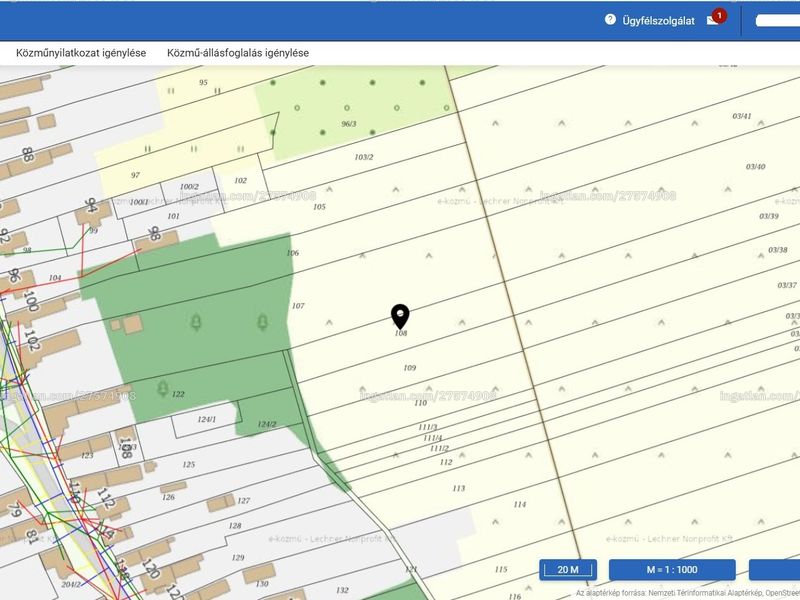Select parcel label 03/39
This screenshot has height=600, width=800.
pyautogui.click(x=769, y=216)
